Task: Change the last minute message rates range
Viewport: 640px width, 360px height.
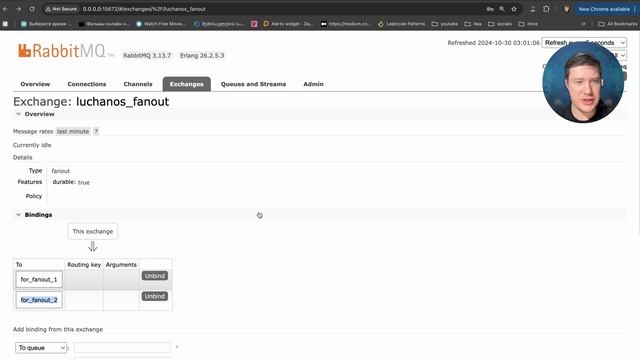Action: tap(73, 131)
